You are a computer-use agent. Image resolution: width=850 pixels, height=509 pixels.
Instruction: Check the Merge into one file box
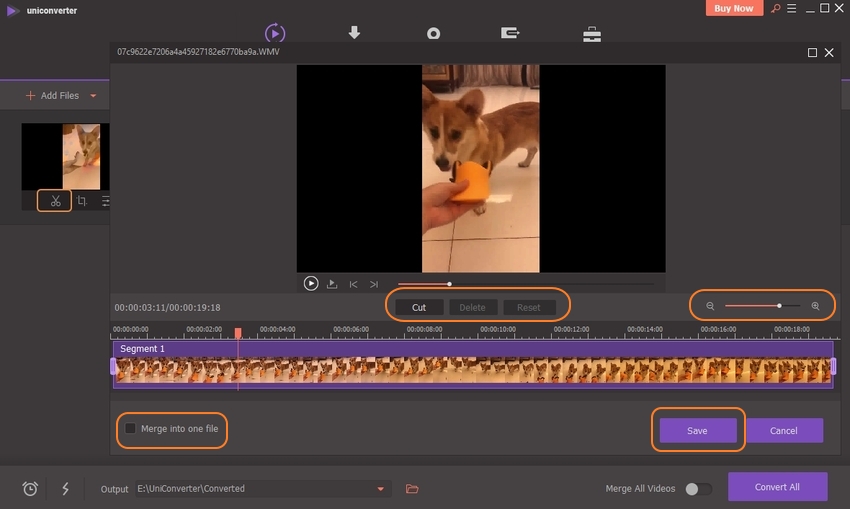tap(130, 428)
